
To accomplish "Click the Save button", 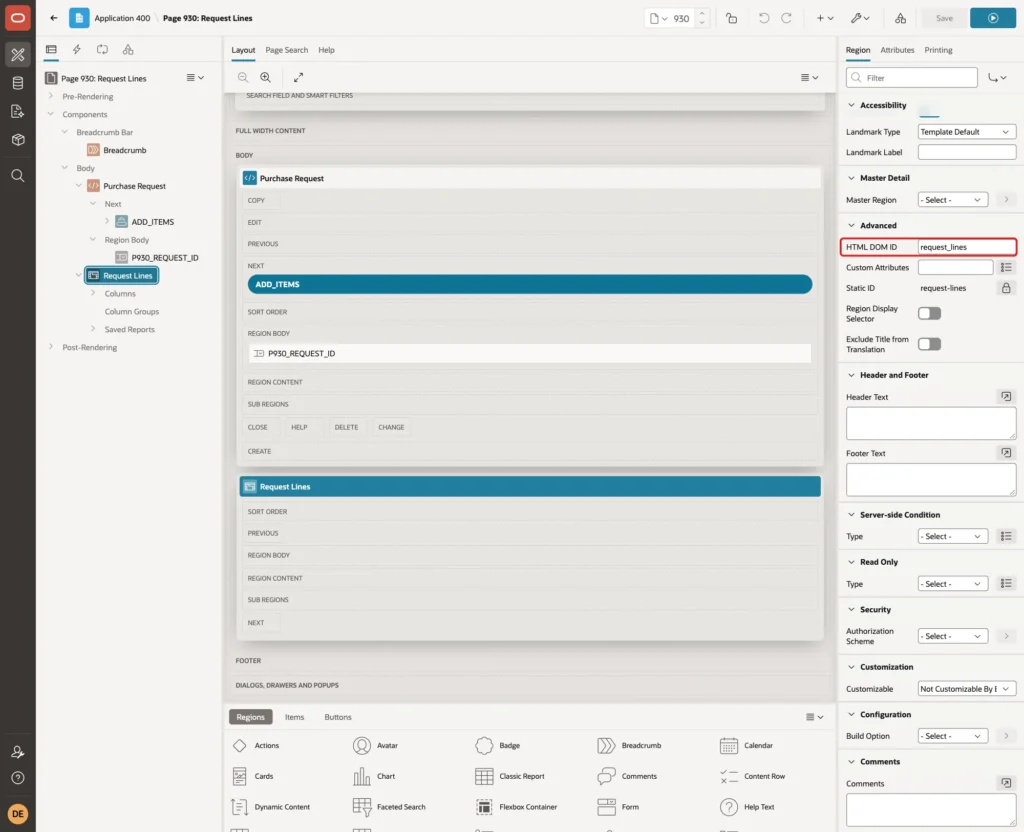I will 944,18.
